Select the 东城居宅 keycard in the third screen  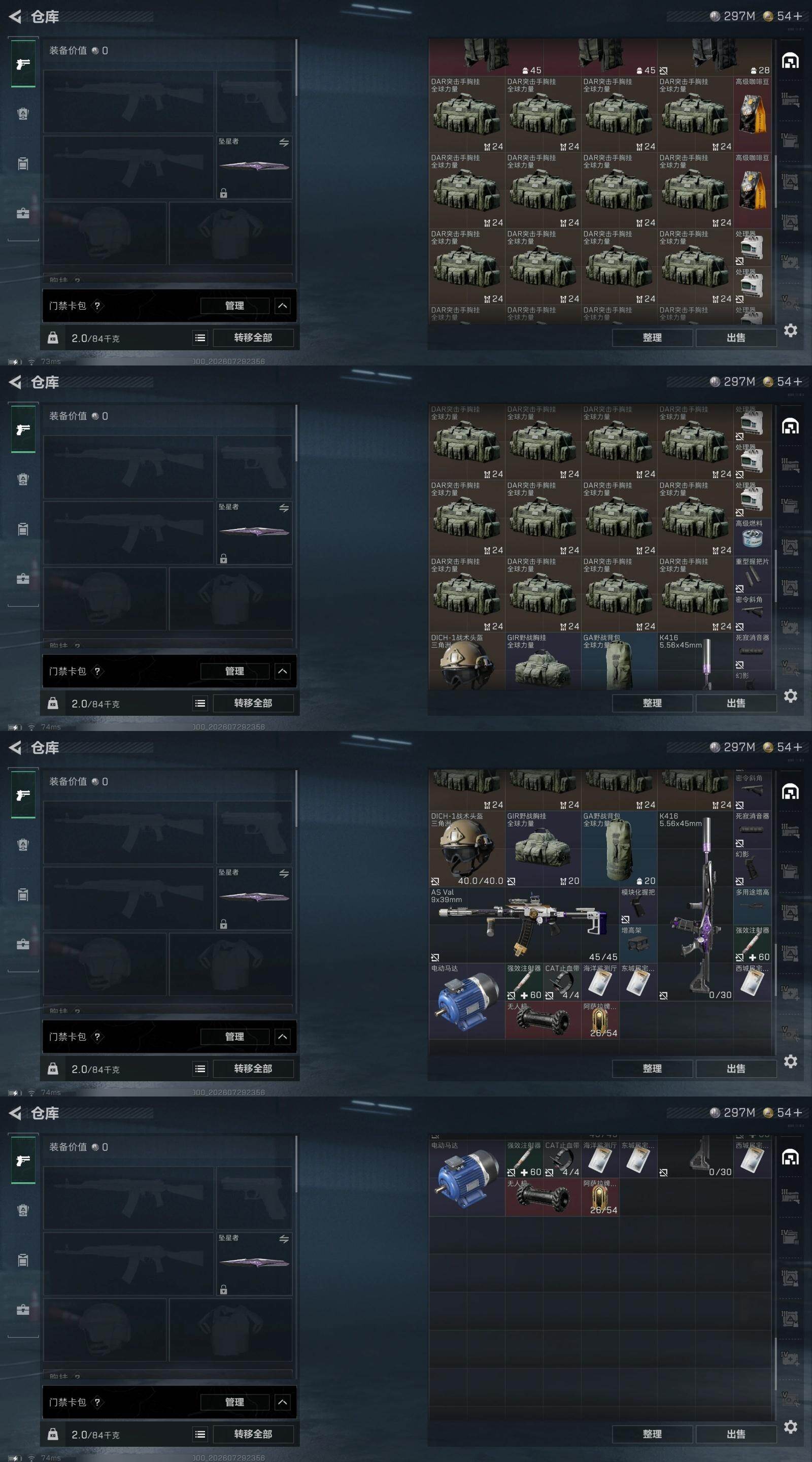638,982
